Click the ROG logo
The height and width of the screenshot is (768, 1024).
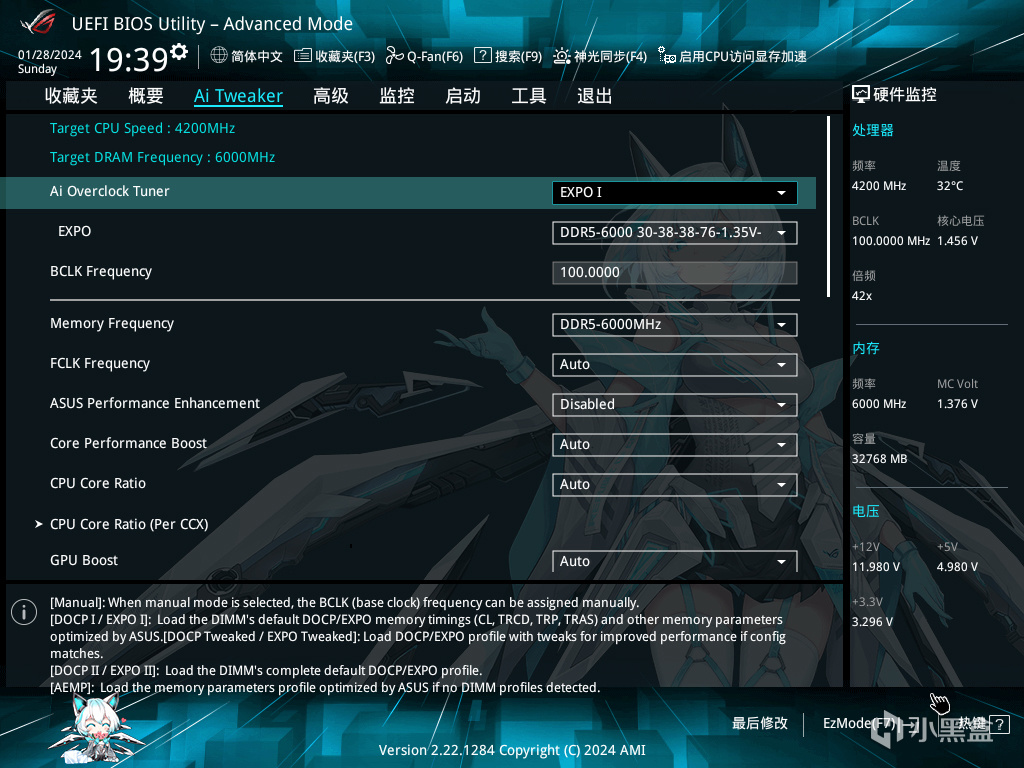pyautogui.click(x=38, y=24)
